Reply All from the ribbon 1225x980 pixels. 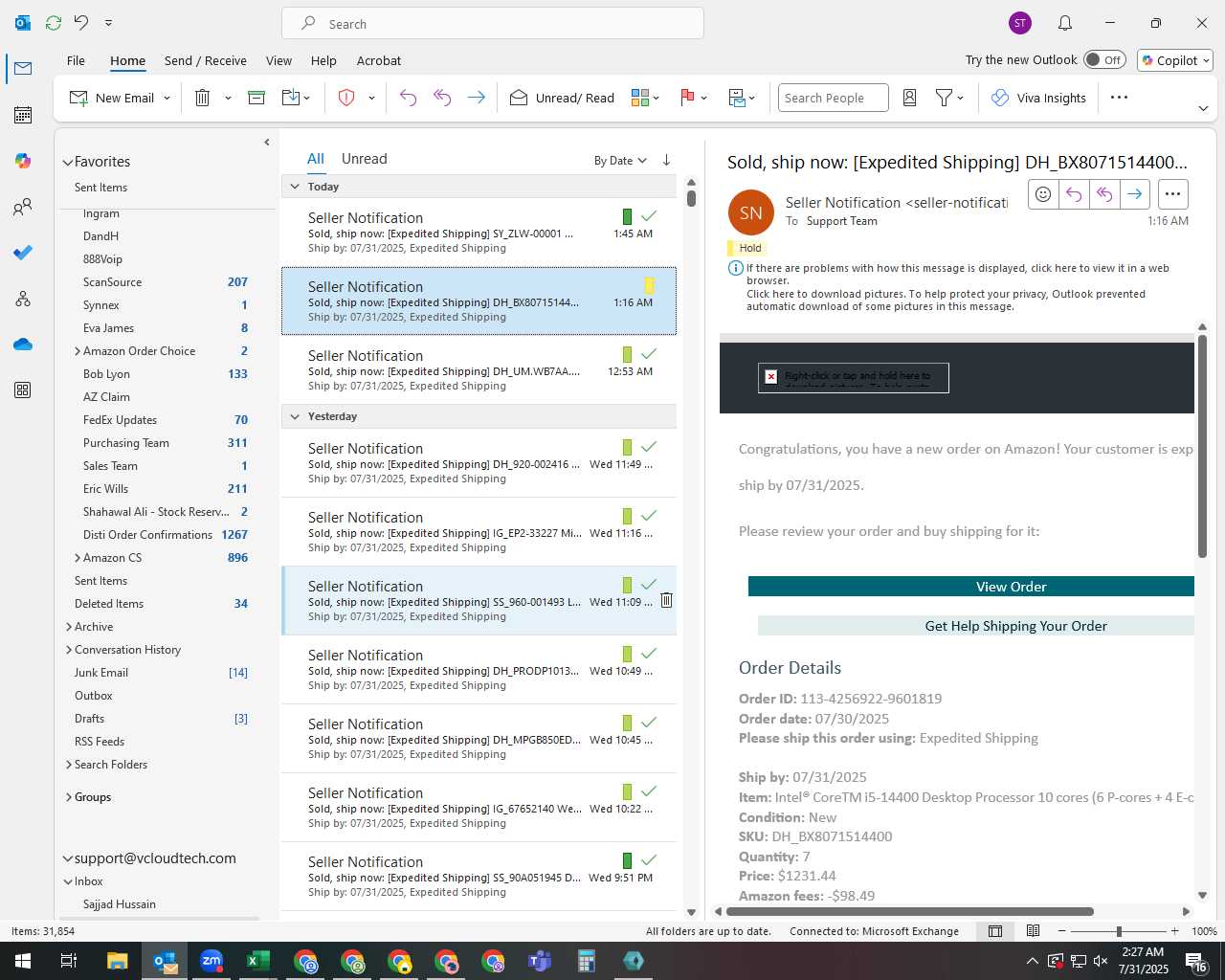tap(442, 98)
